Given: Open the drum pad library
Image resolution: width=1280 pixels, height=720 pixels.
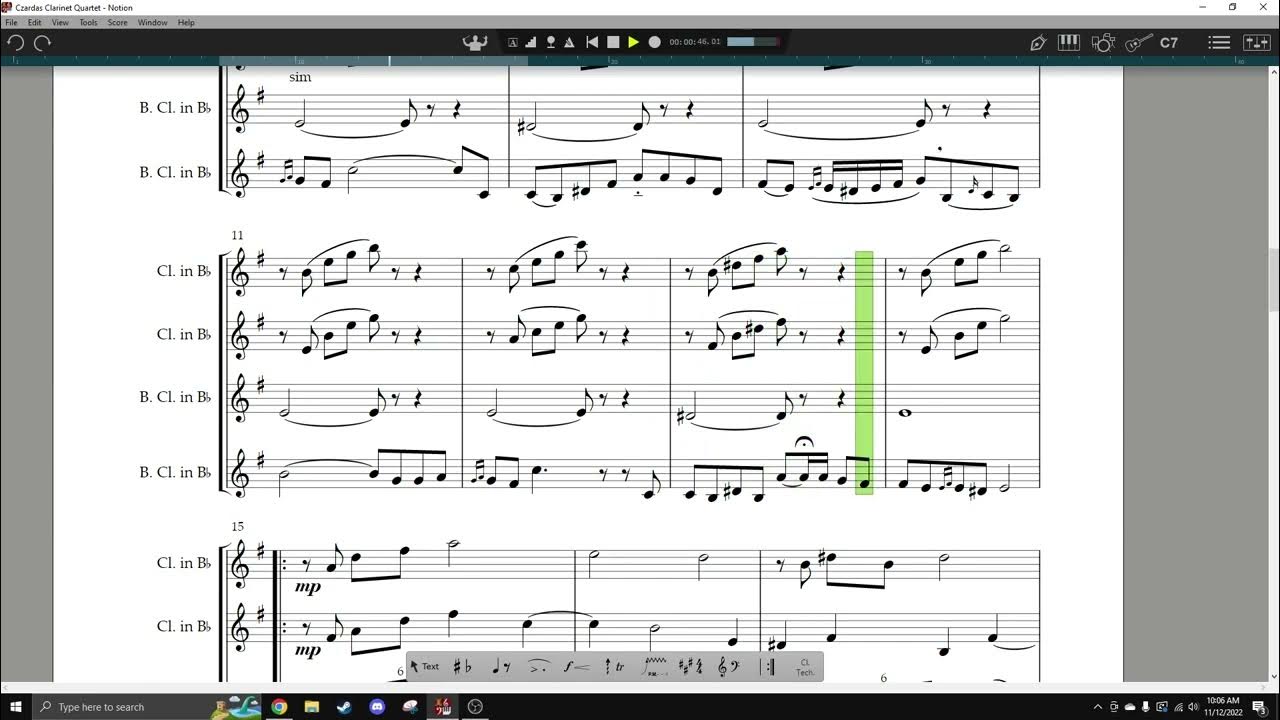Looking at the screenshot, I should 1103,42.
